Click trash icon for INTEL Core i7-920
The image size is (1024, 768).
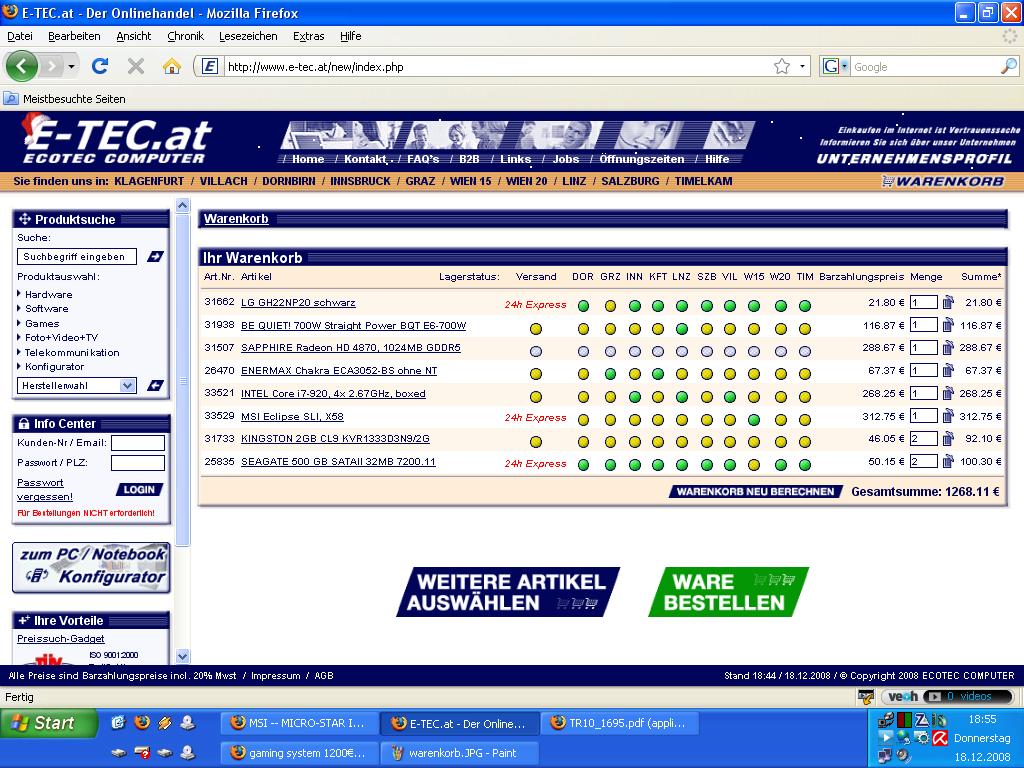[x=948, y=393]
